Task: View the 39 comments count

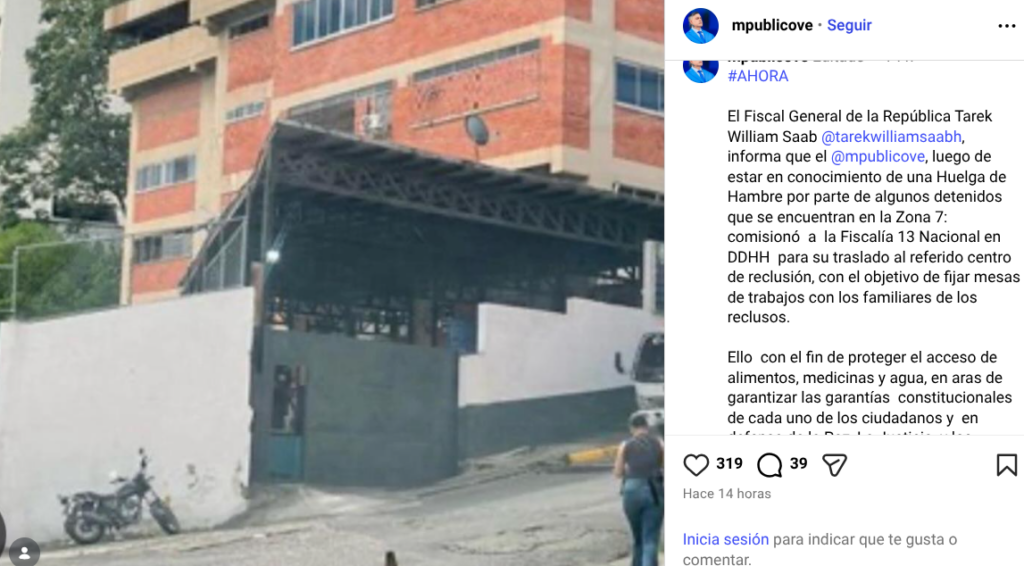Action: coord(798,464)
